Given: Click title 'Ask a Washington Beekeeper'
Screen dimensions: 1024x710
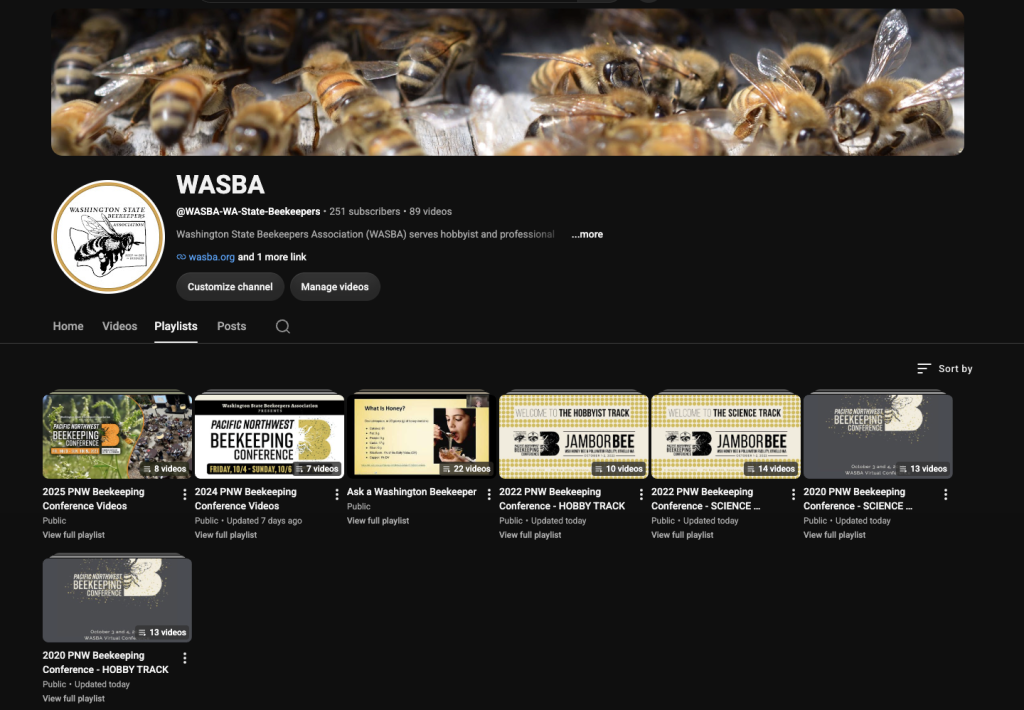Looking at the screenshot, I should (x=411, y=492).
